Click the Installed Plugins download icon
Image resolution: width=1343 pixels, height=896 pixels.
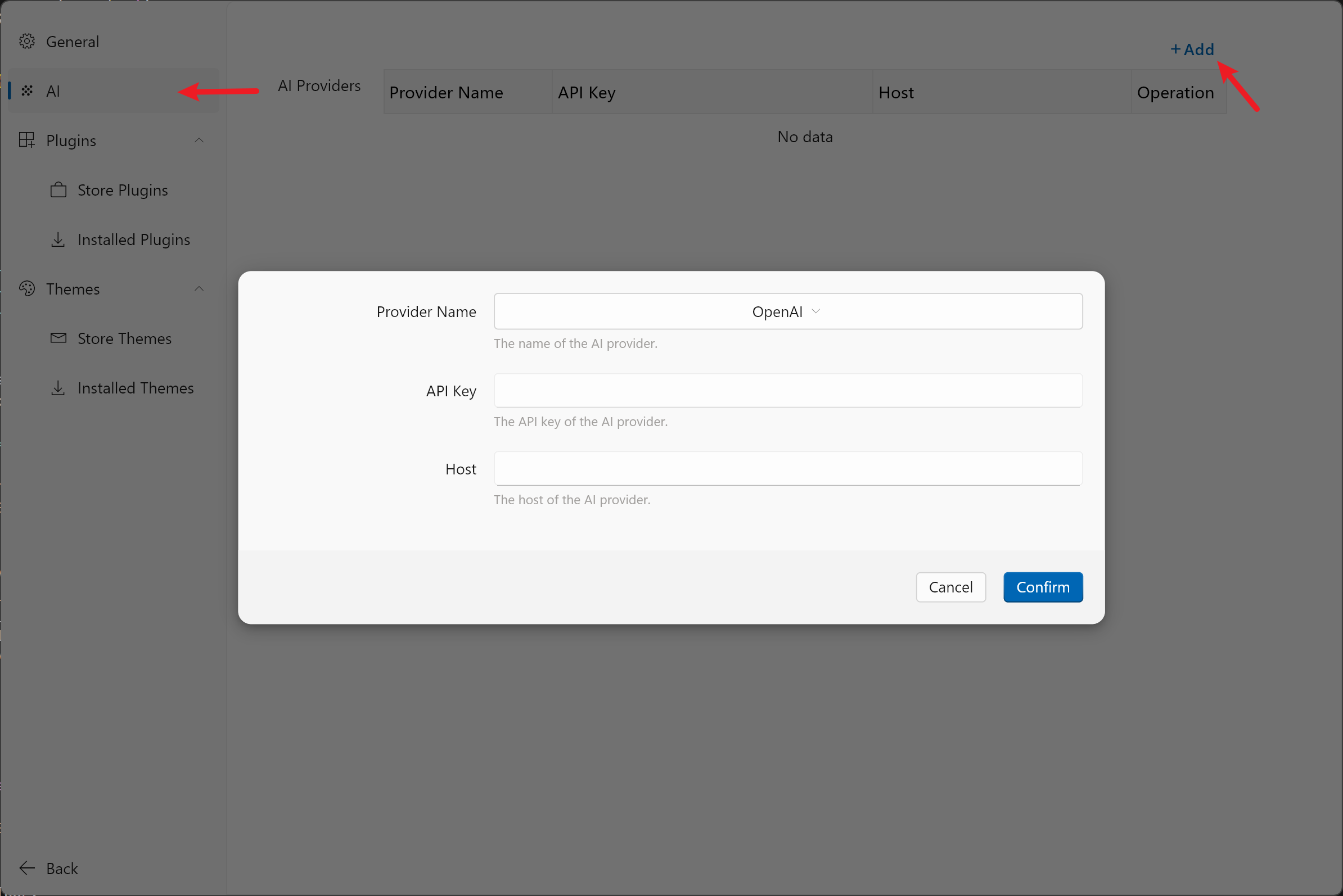[x=58, y=239]
